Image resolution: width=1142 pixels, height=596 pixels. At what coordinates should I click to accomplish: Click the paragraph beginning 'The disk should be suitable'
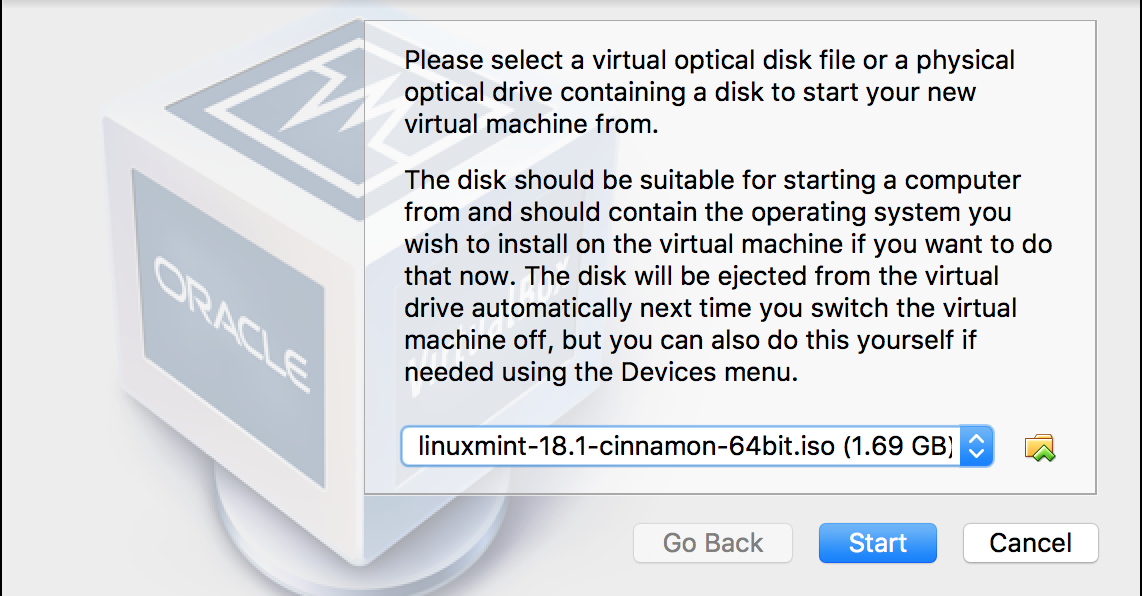(x=728, y=275)
